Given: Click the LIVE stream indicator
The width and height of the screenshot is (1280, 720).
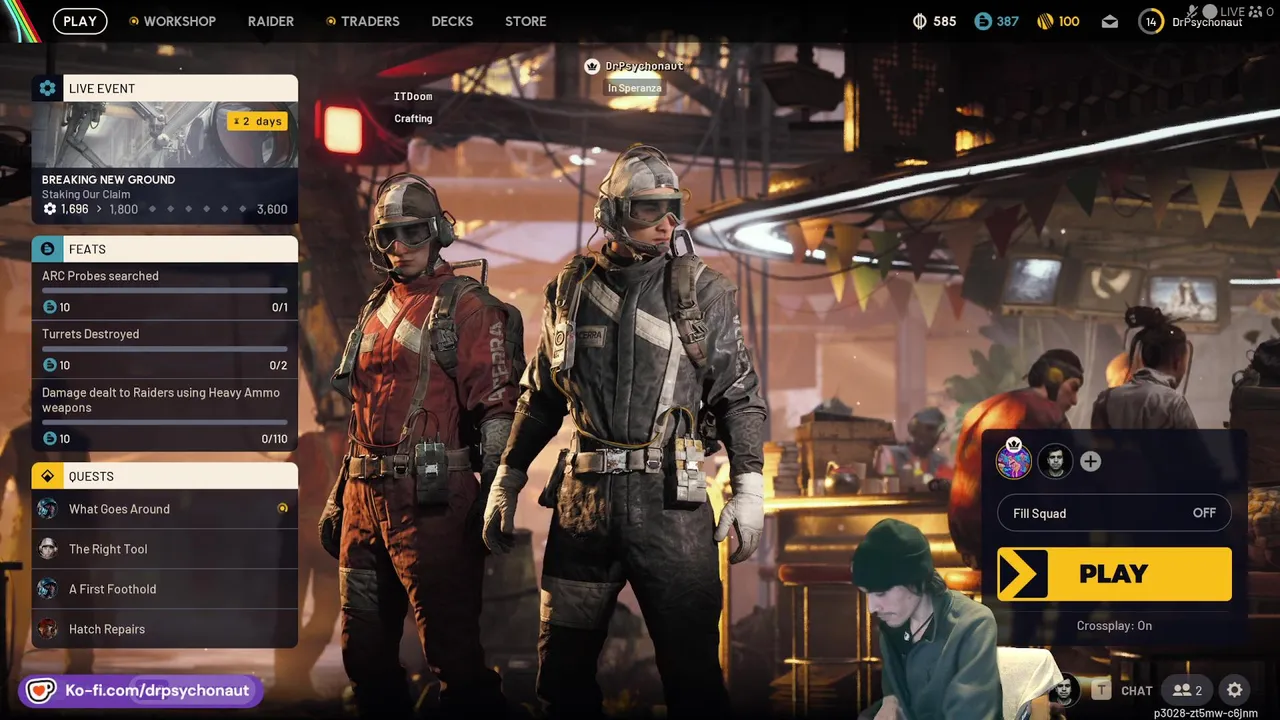Looking at the screenshot, I should [1232, 12].
